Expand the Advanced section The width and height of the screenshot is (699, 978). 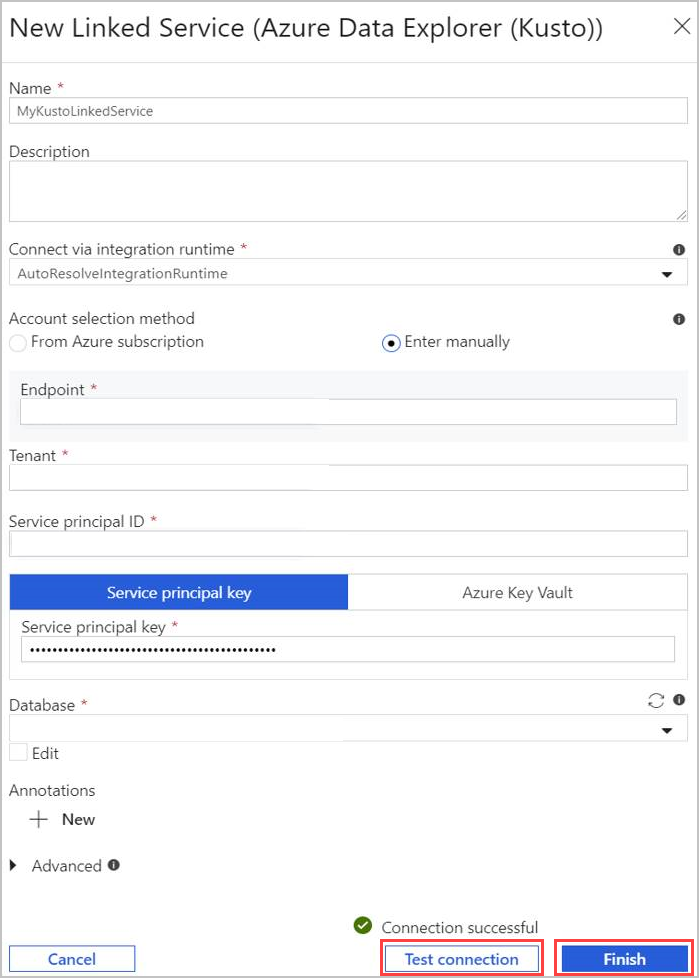click(x=12, y=866)
